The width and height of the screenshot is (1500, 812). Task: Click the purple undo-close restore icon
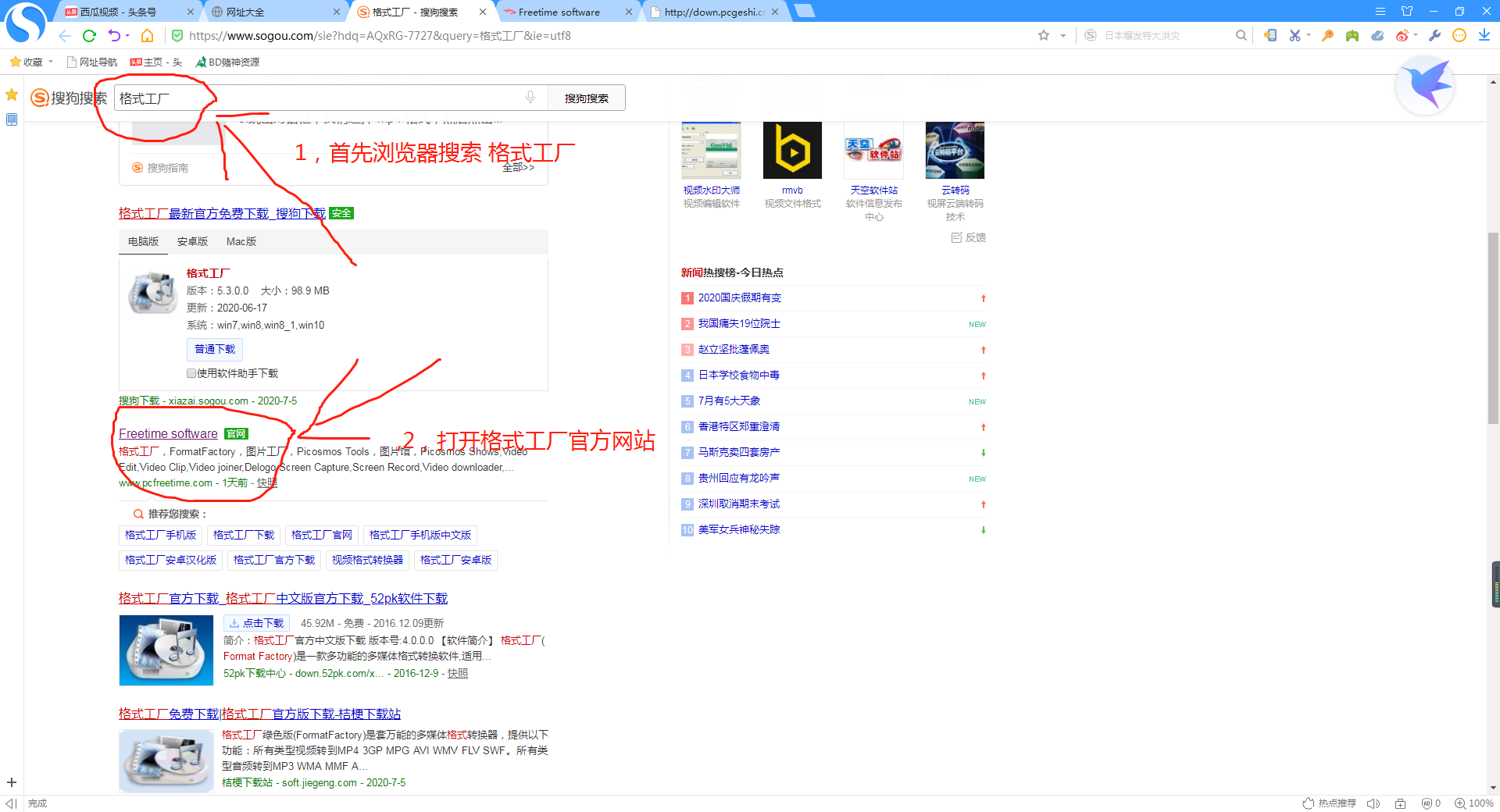tap(114, 36)
